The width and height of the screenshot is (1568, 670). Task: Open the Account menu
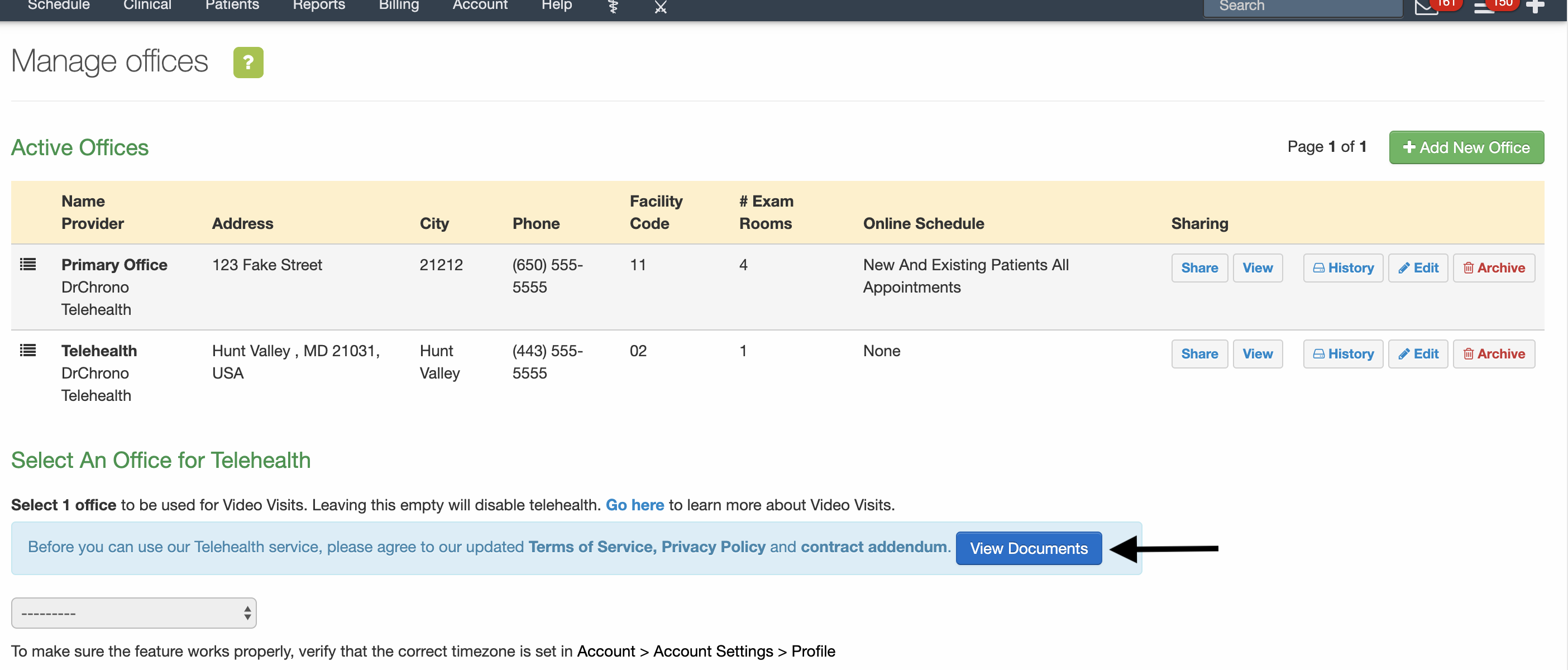480,6
